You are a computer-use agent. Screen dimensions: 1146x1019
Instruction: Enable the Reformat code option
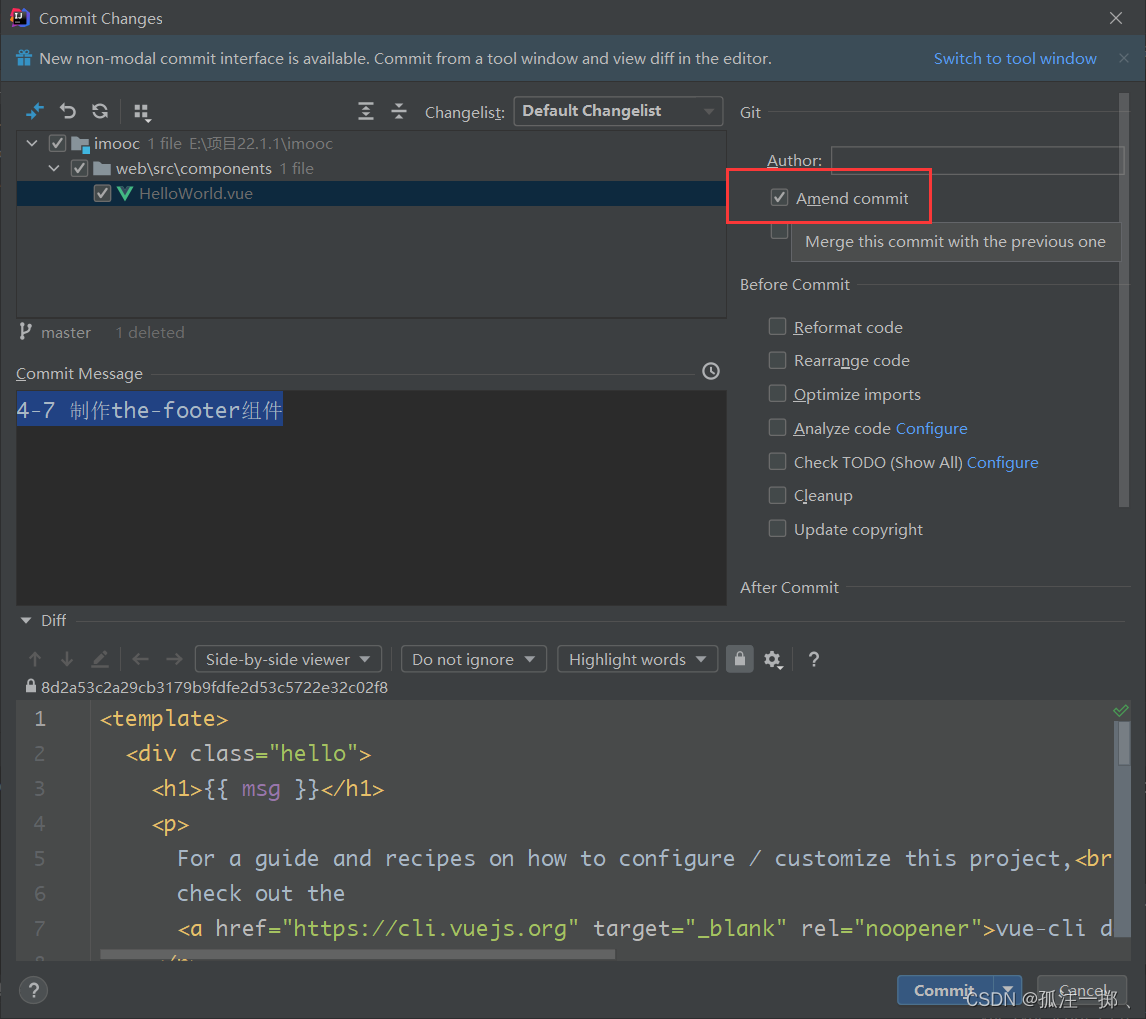pyautogui.click(x=778, y=326)
